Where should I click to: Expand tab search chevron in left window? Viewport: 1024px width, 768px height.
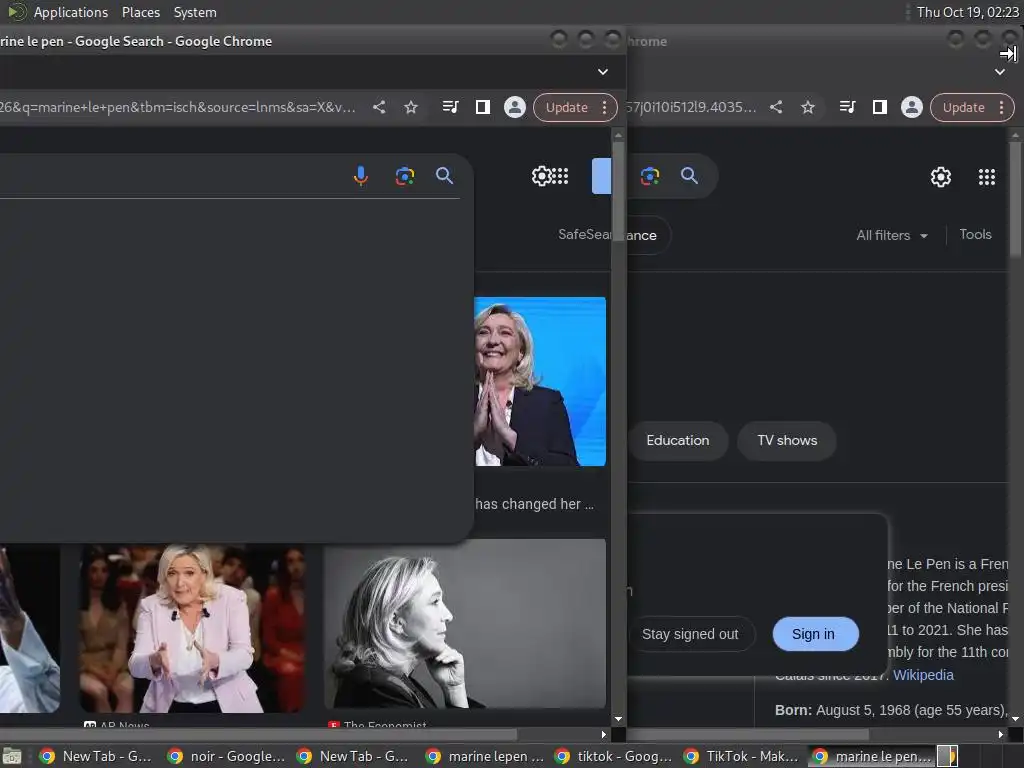click(x=603, y=72)
